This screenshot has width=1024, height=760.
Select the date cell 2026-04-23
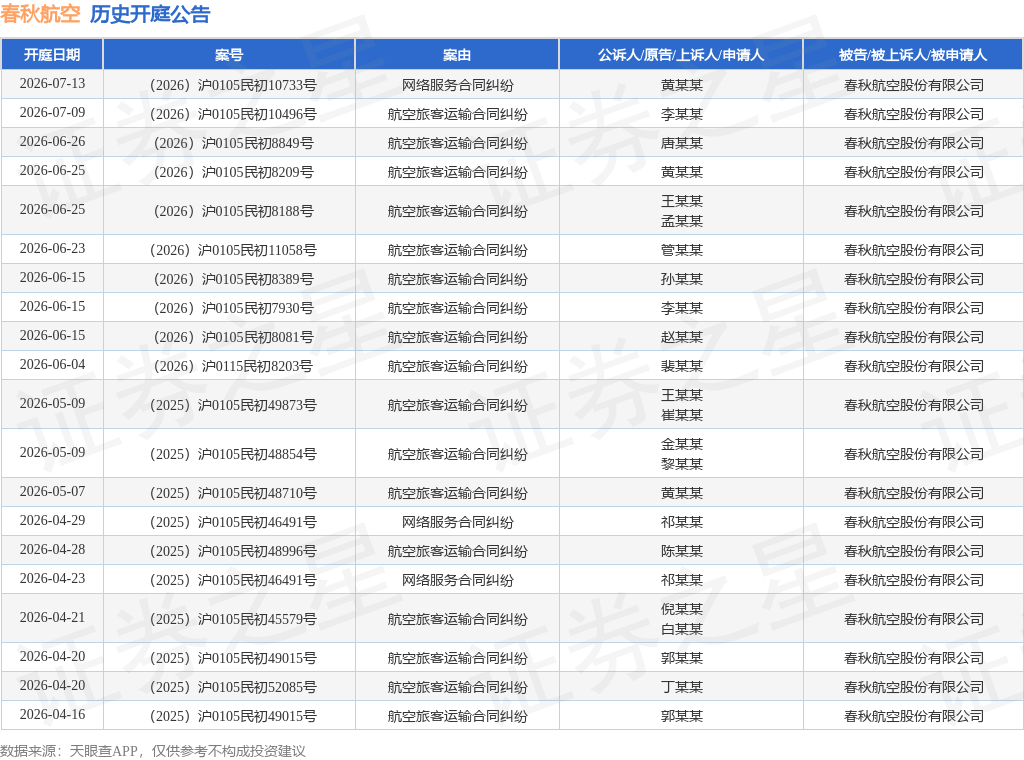coord(52,578)
